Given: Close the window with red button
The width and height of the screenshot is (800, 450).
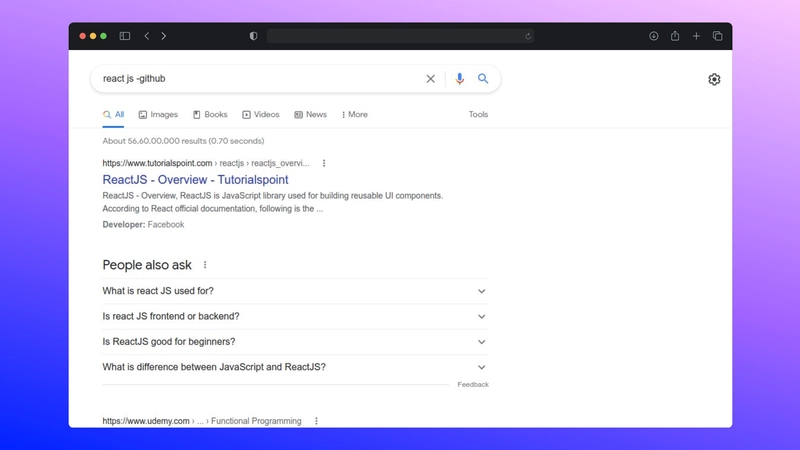Looking at the screenshot, I should point(83,36).
